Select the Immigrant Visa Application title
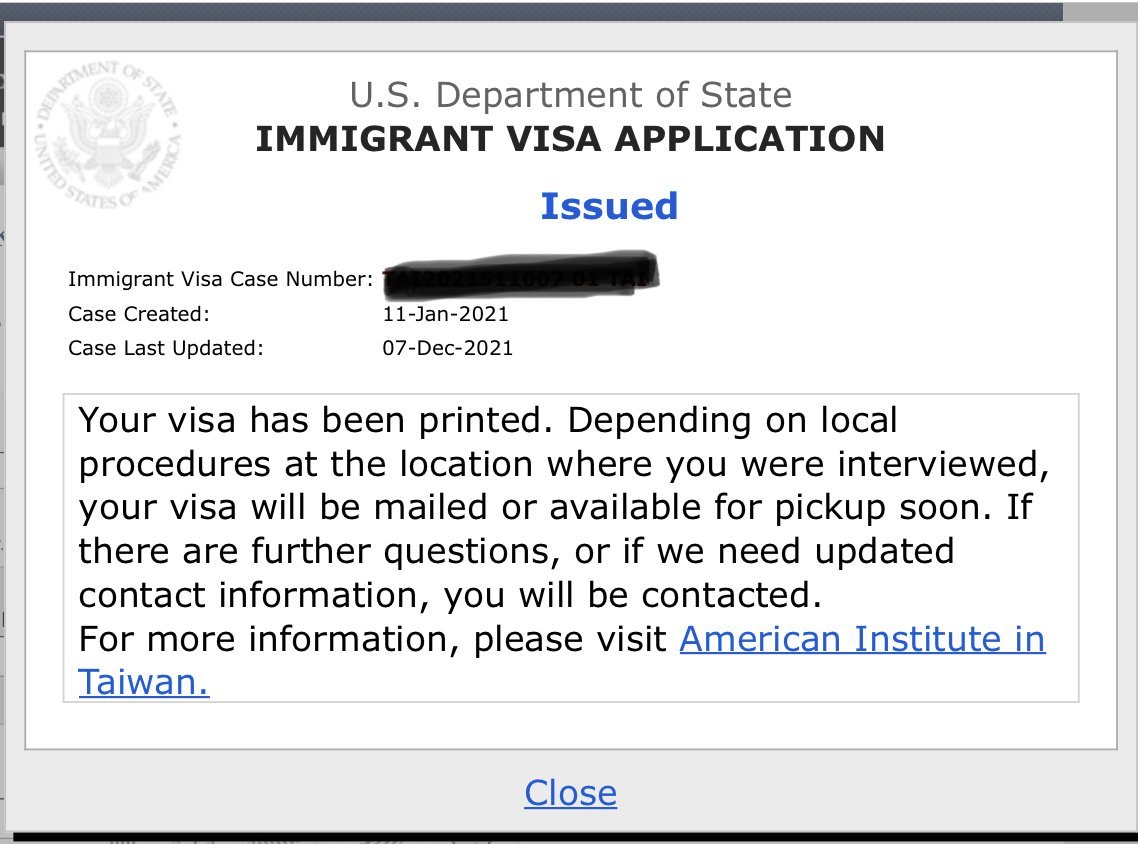1138x844 pixels. click(570, 138)
